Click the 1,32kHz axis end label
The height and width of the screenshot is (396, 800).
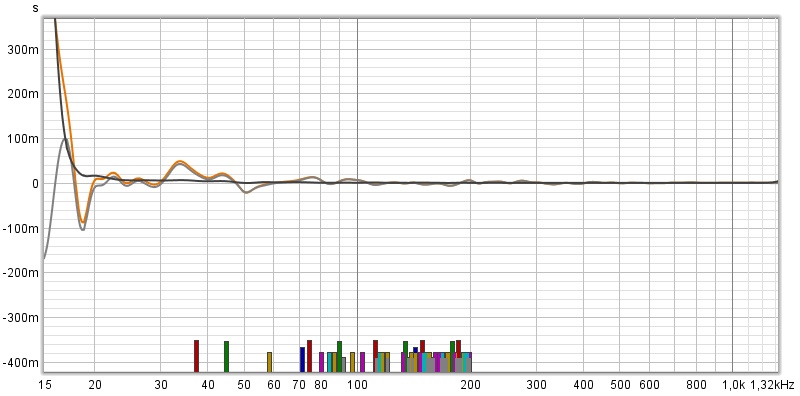(772, 385)
